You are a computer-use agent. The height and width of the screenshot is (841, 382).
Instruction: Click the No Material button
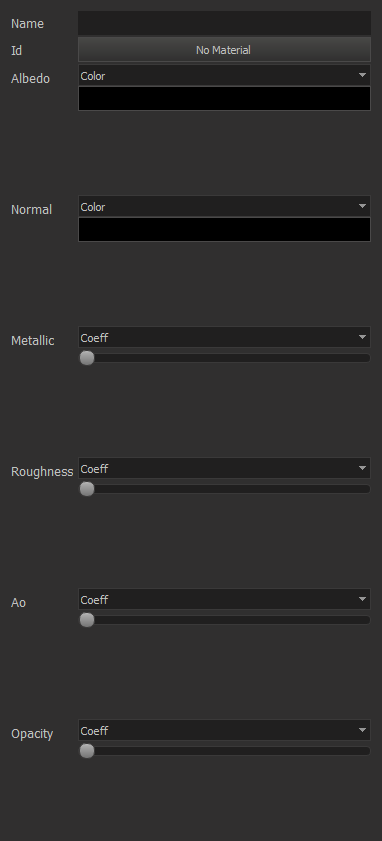click(224, 50)
